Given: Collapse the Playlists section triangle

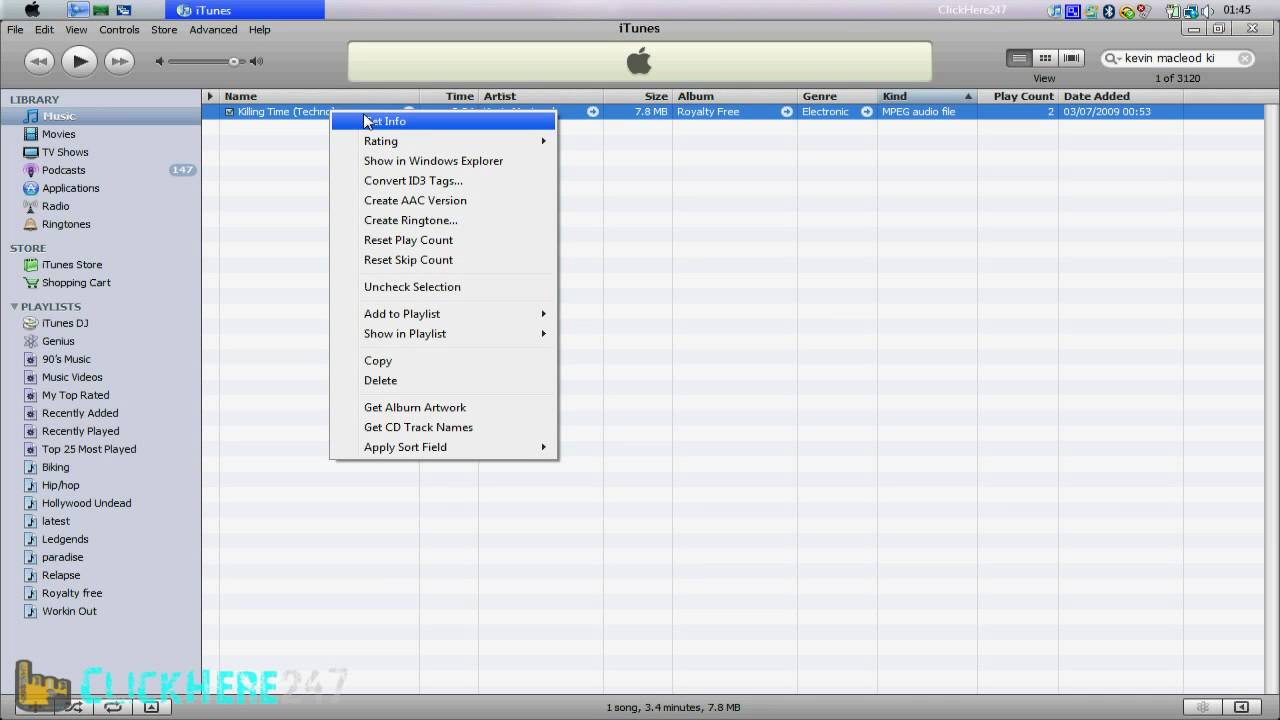Looking at the screenshot, I should [14, 307].
